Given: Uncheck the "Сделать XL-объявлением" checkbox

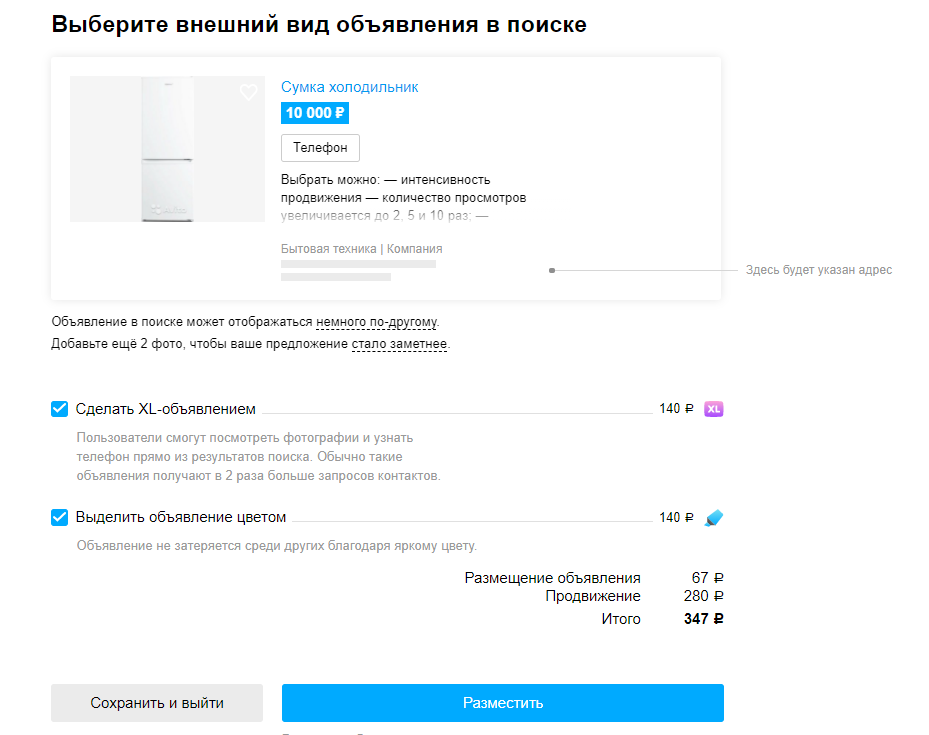Looking at the screenshot, I should click(60, 409).
